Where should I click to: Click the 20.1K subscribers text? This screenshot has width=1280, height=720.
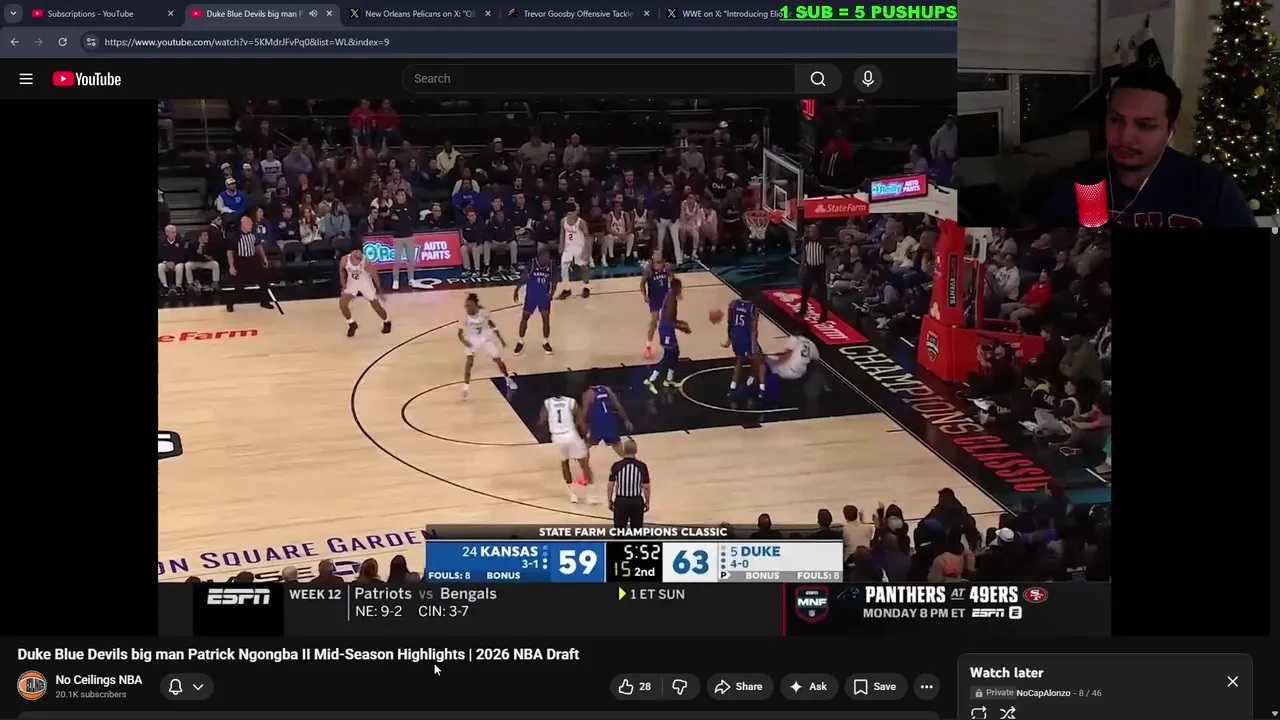coord(91,695)
